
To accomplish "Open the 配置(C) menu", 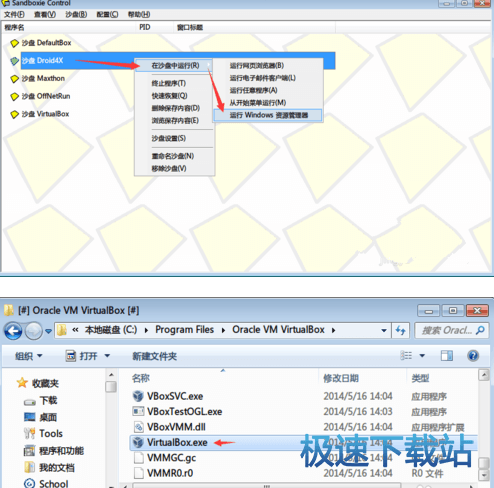I will [107, 15].
